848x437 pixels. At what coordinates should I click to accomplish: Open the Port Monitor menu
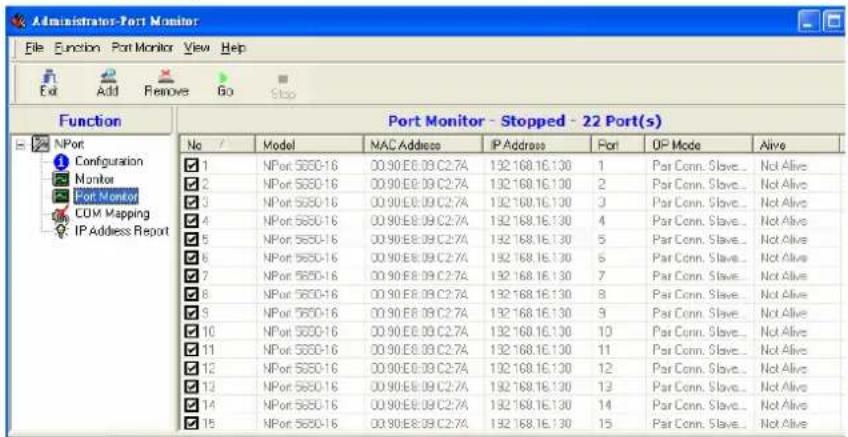point(142,48)
